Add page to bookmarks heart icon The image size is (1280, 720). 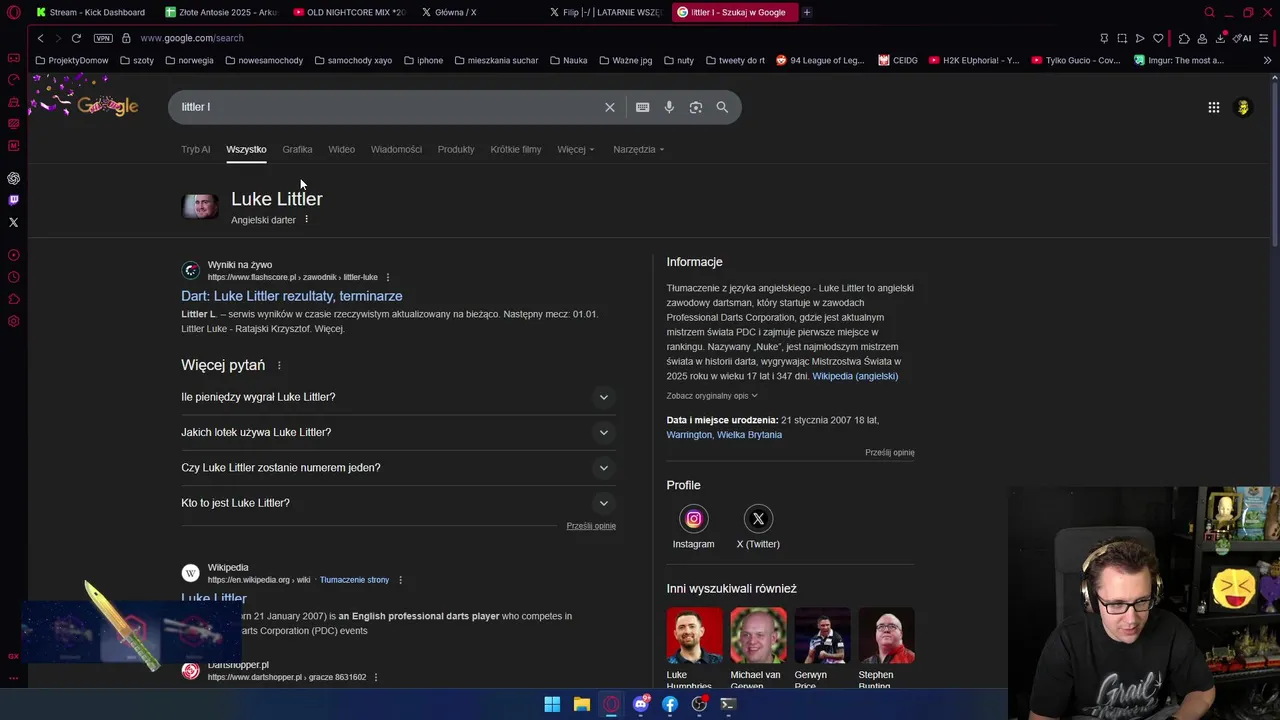tap(1158, 38)
